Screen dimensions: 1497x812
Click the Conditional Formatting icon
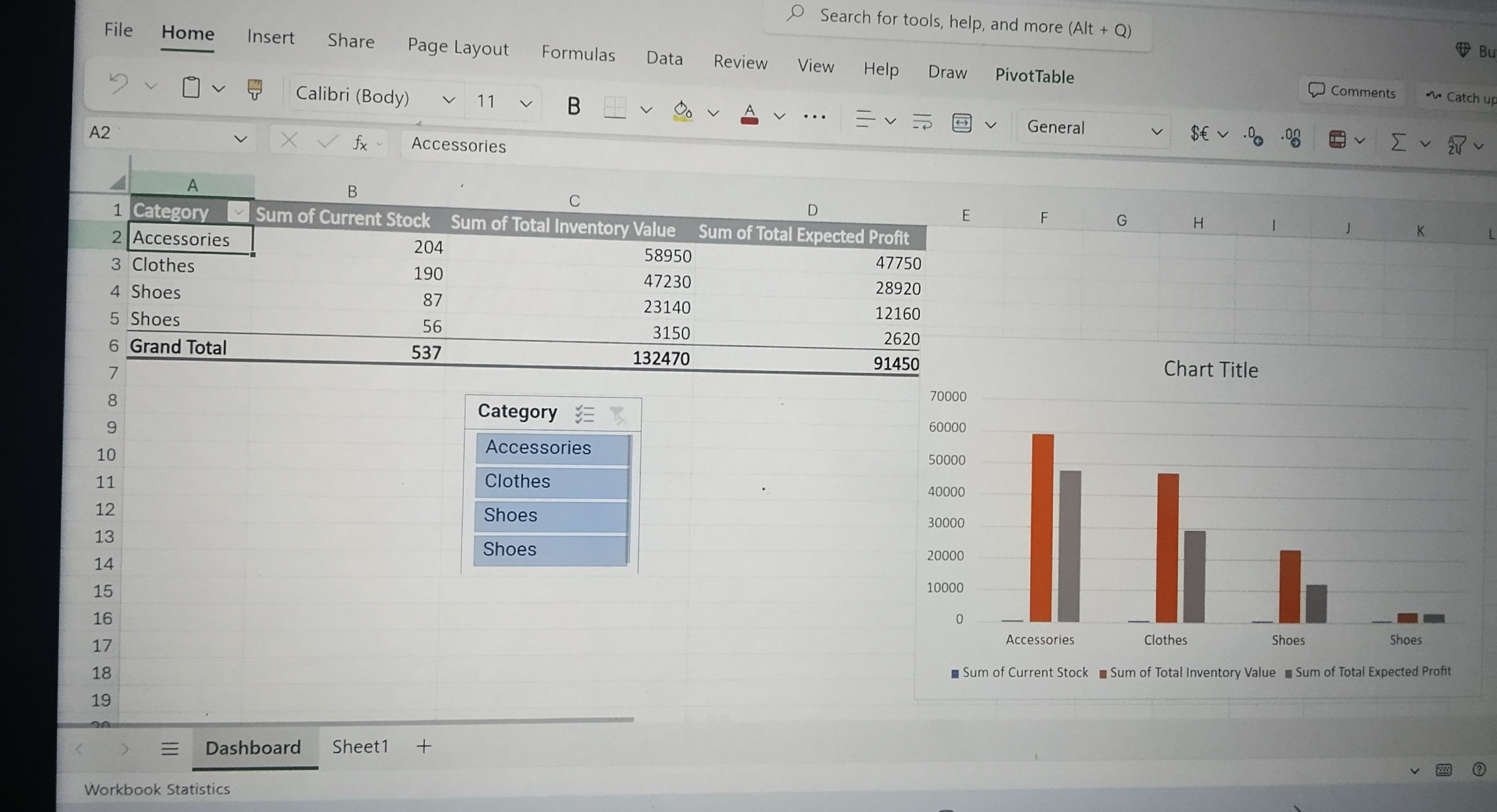pos(1337,139)
